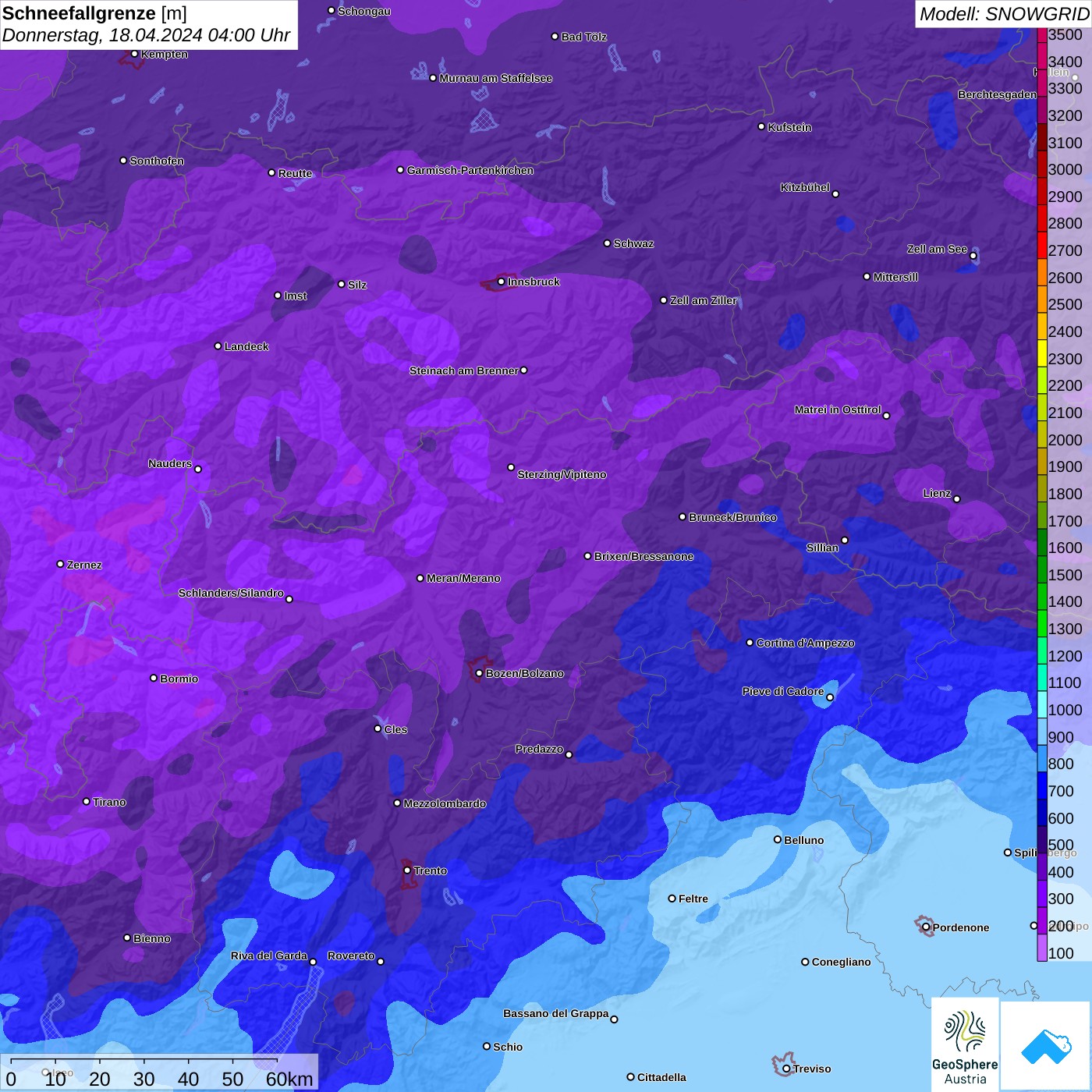This screenshot has width=1092, height=1092.
Task: Click the Lienz location dot
Action: click(956, 499)
